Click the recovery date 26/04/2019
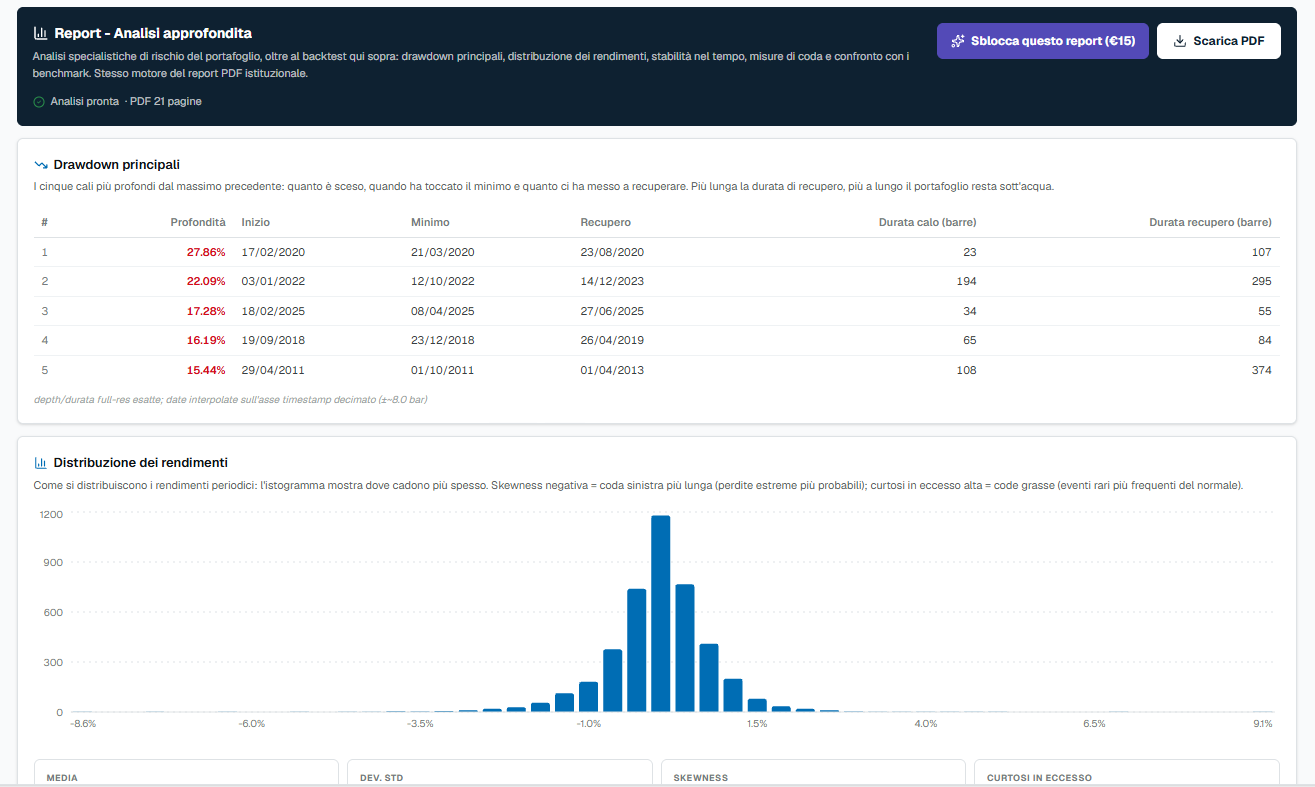The image size is (1315, 787). [612, 340]
